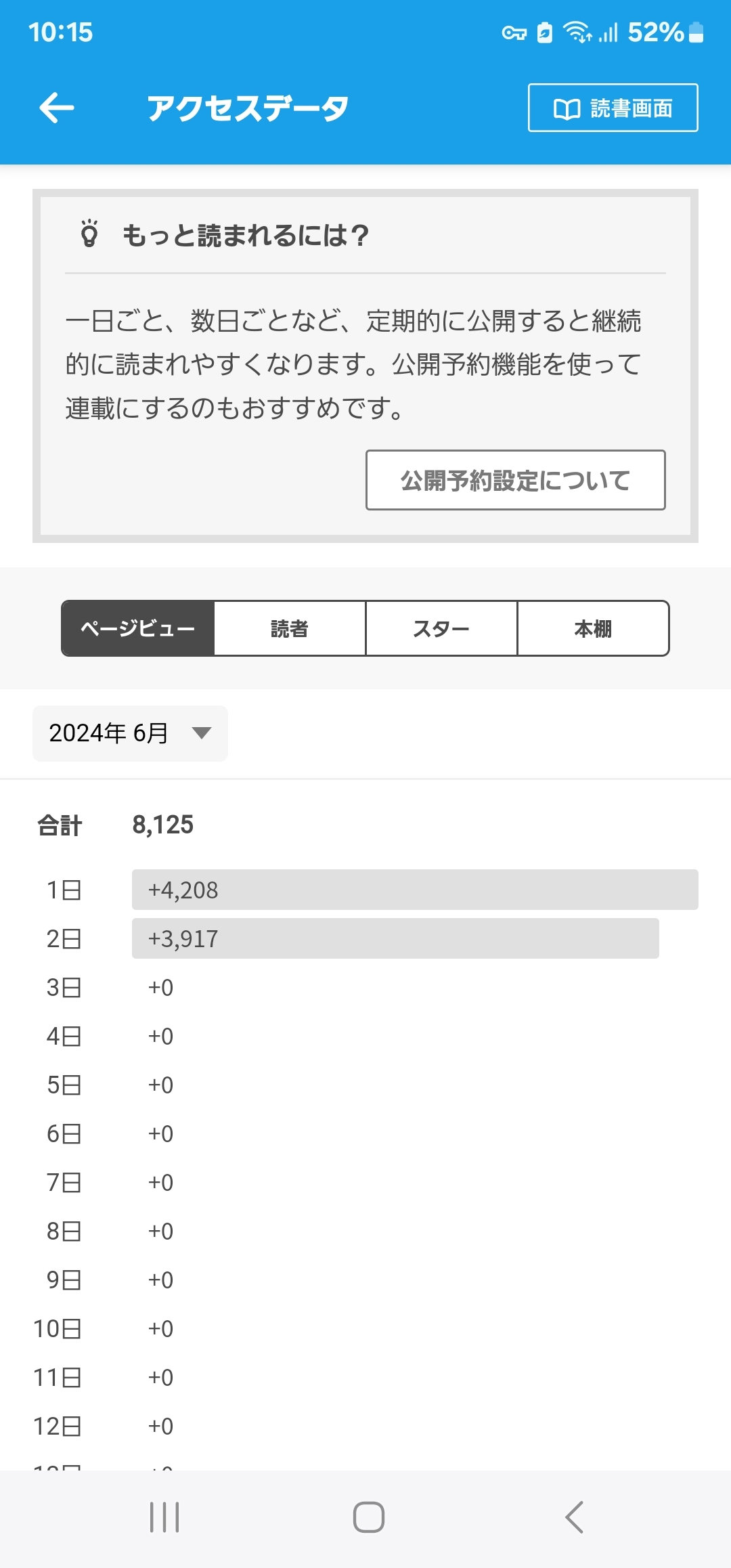Image resolution: width=731 pixels, height=1568 pixels.
Task: Switch to the 読者 tab
Action: [290, 628]
